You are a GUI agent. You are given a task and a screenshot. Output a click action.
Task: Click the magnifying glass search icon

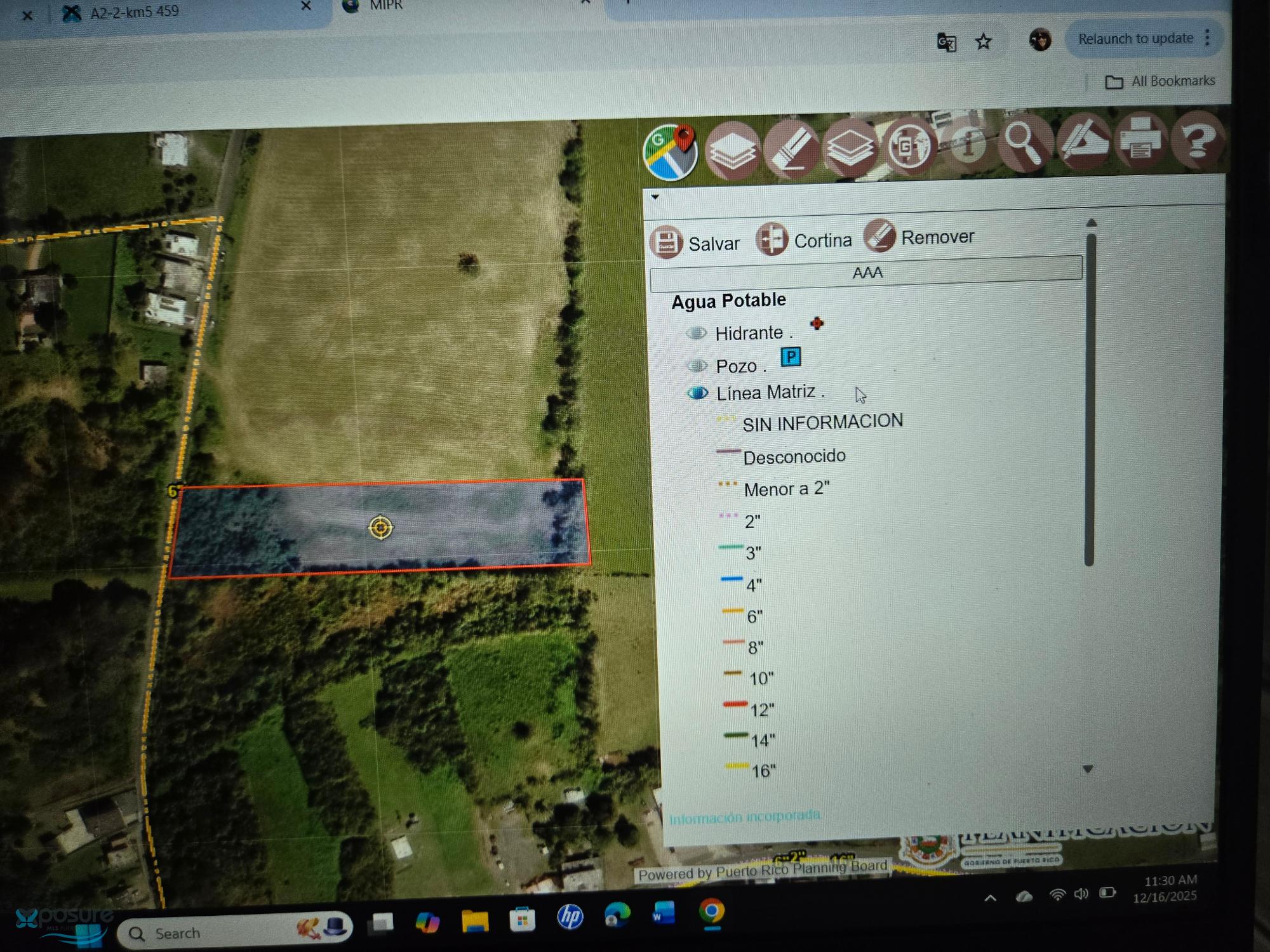[x=1024, y=142]
